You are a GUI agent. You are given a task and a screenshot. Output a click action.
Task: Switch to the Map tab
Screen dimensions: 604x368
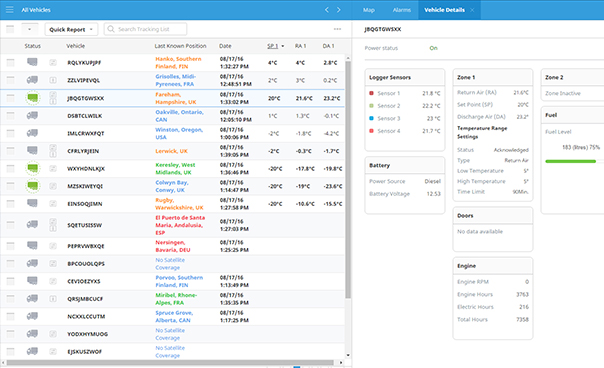[369, 10]
